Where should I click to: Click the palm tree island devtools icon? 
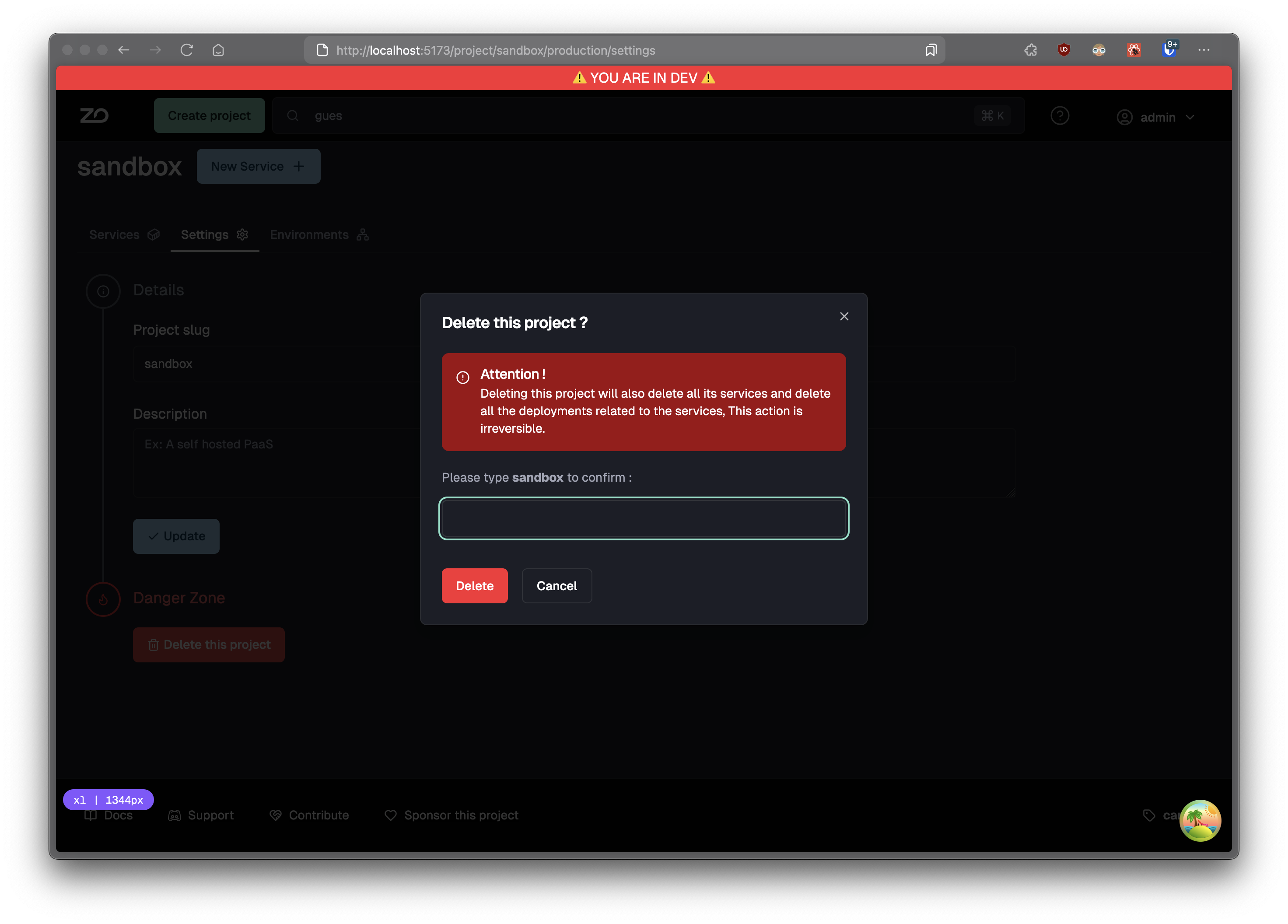point(1200,820)
